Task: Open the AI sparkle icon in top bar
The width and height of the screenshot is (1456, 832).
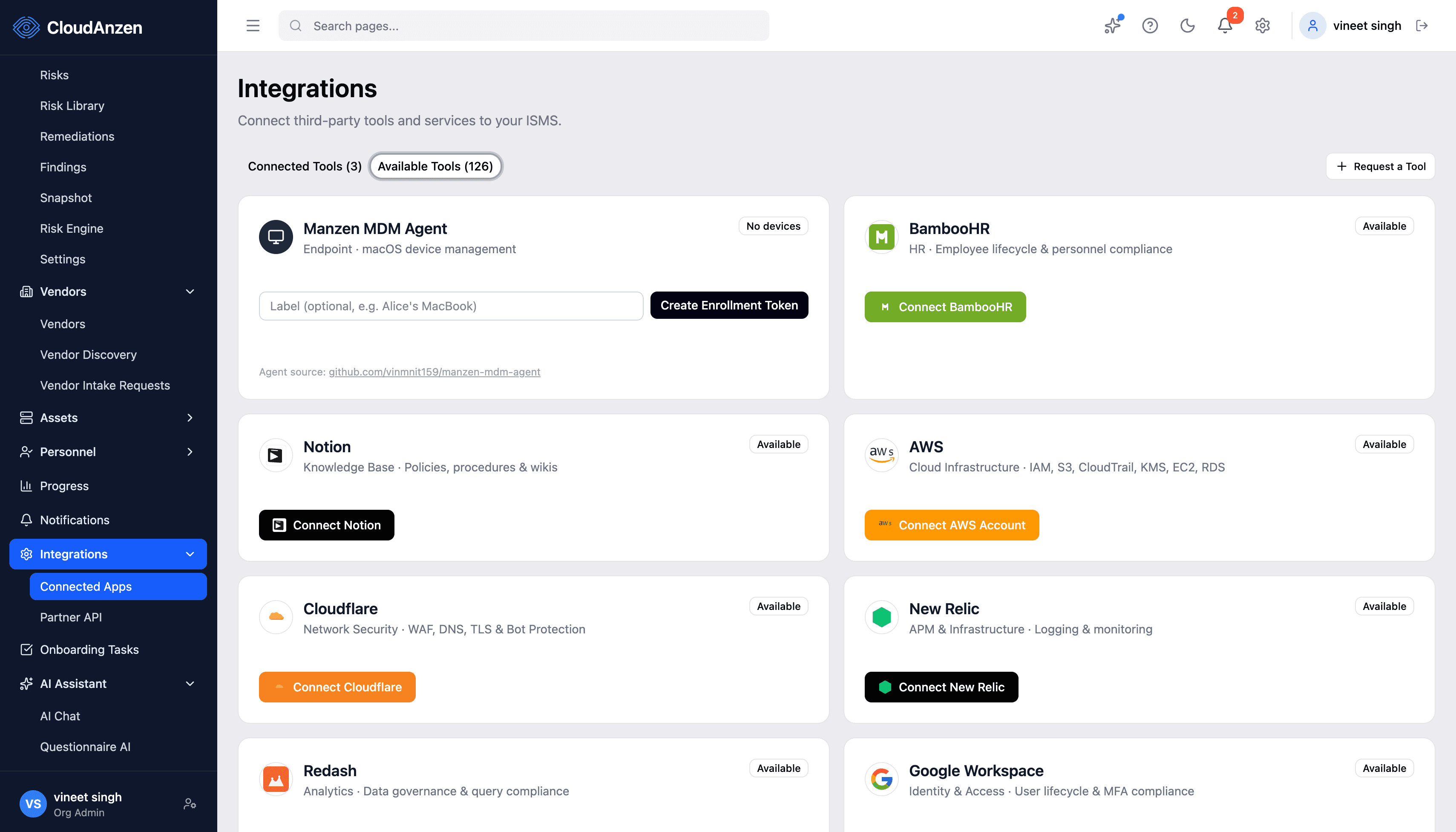Action: pos(1112,26)
